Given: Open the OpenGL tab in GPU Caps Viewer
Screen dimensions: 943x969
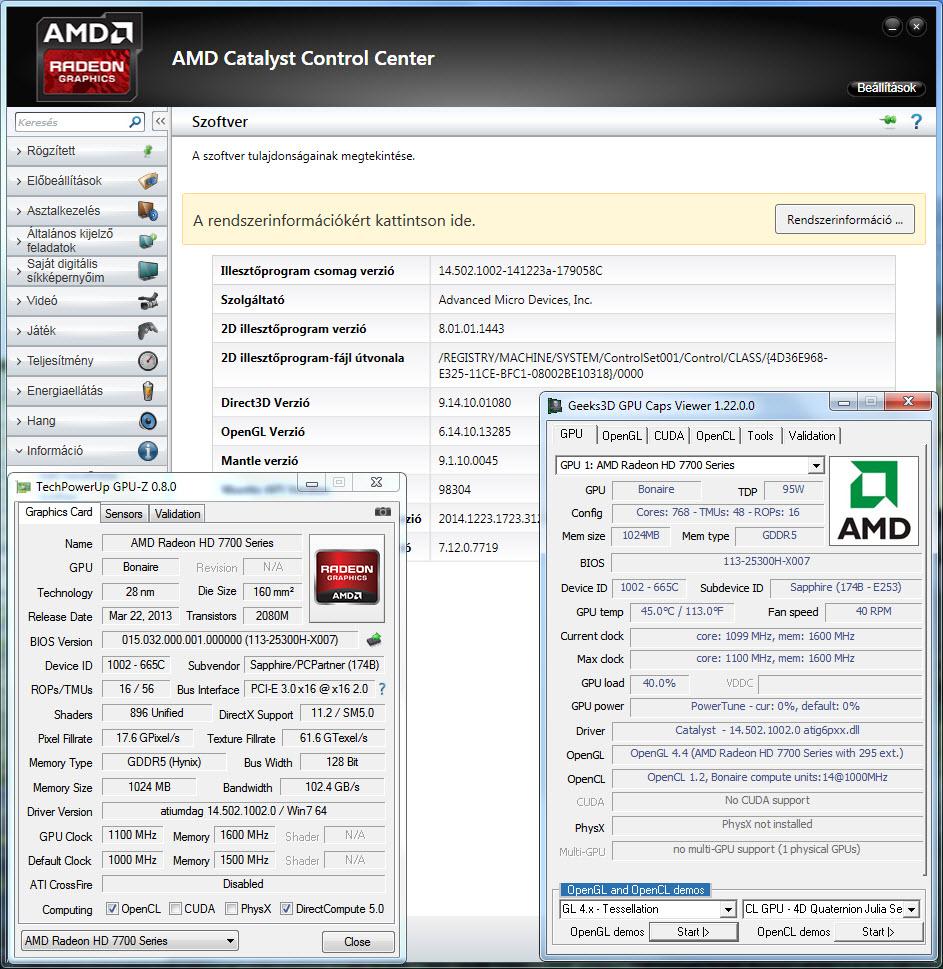Looking at the screenshot, I should tap(622, 436).
